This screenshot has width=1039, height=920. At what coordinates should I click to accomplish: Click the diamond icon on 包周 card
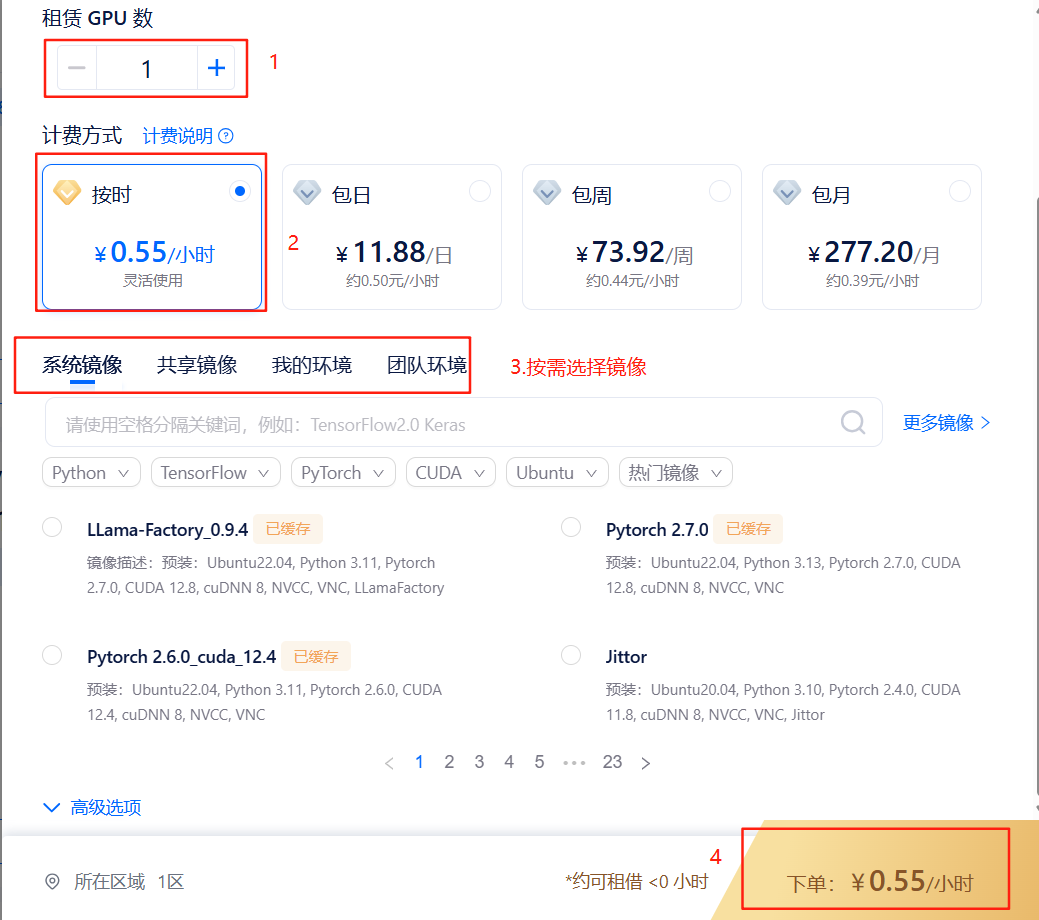pos(547,193)
